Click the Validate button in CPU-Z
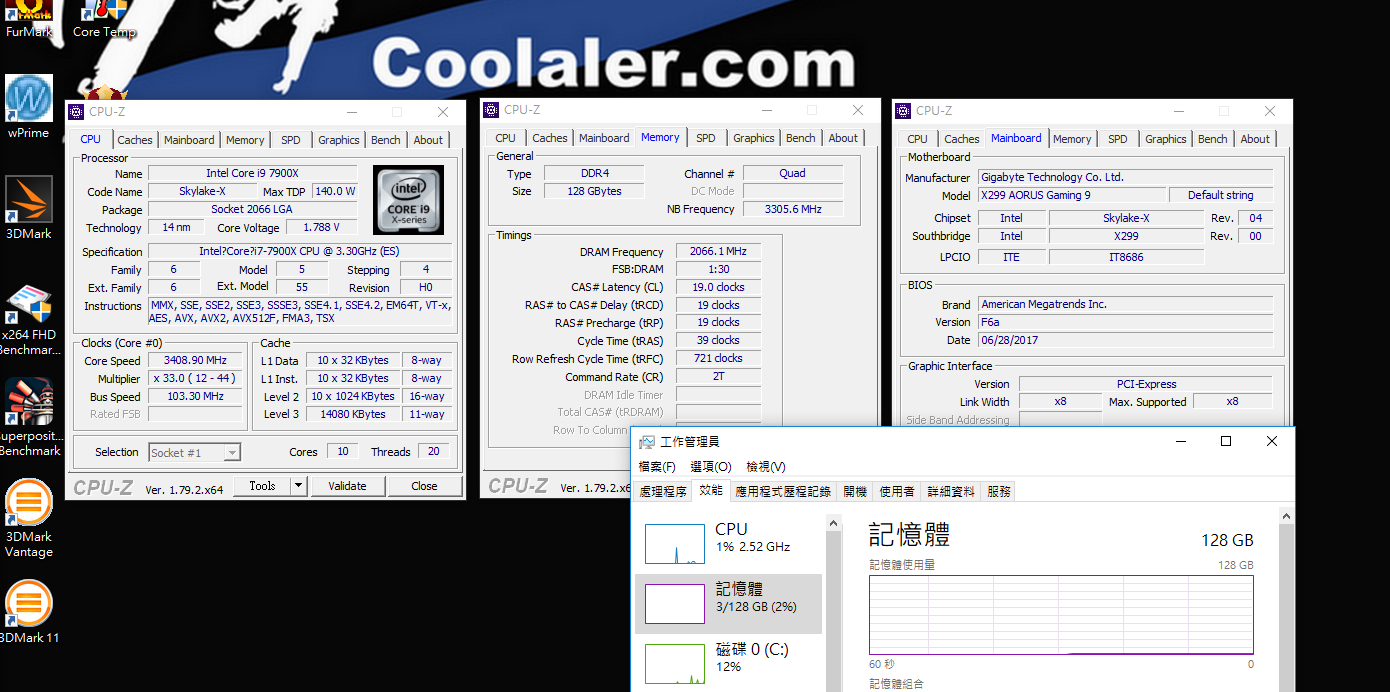Viewport: 1390px width, 692px height. tap(347, 486)
